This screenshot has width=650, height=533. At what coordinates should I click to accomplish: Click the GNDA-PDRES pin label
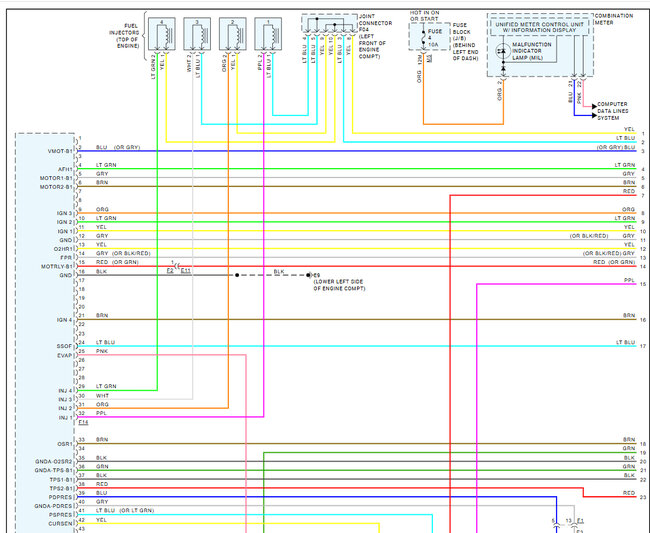[x=53, y=506]
